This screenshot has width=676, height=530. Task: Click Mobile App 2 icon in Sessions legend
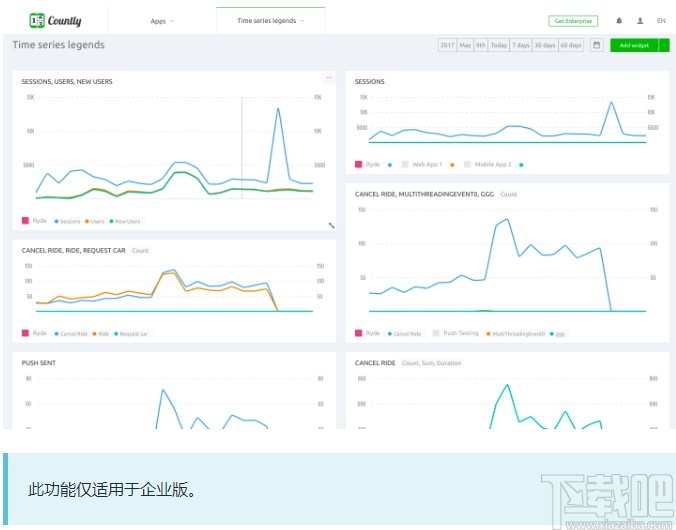click(467, 164)
